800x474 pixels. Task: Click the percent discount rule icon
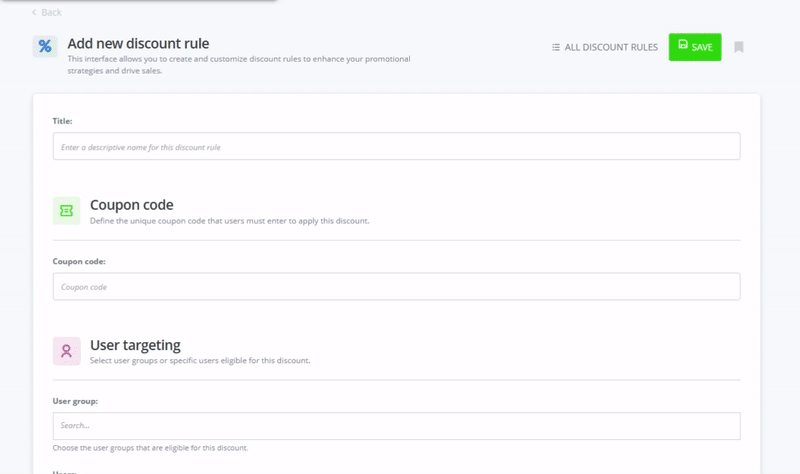click(x=45, y=46)
